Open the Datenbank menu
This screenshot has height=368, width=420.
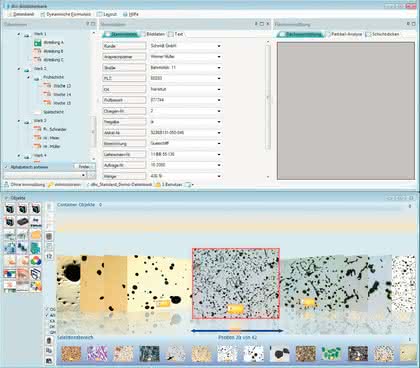point(21,14)
